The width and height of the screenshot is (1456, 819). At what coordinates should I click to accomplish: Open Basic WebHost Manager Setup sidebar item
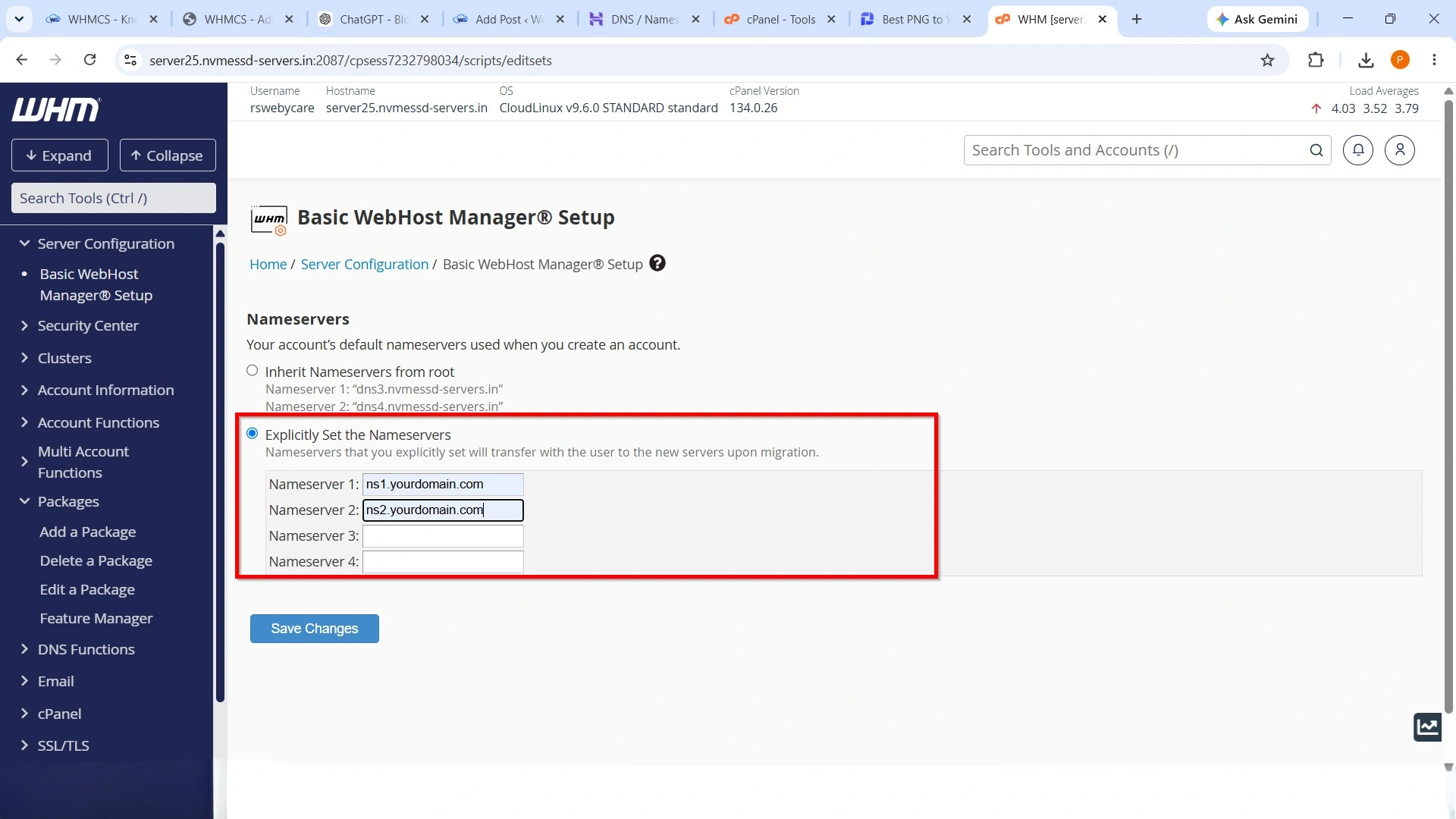[x=96, y=284]
